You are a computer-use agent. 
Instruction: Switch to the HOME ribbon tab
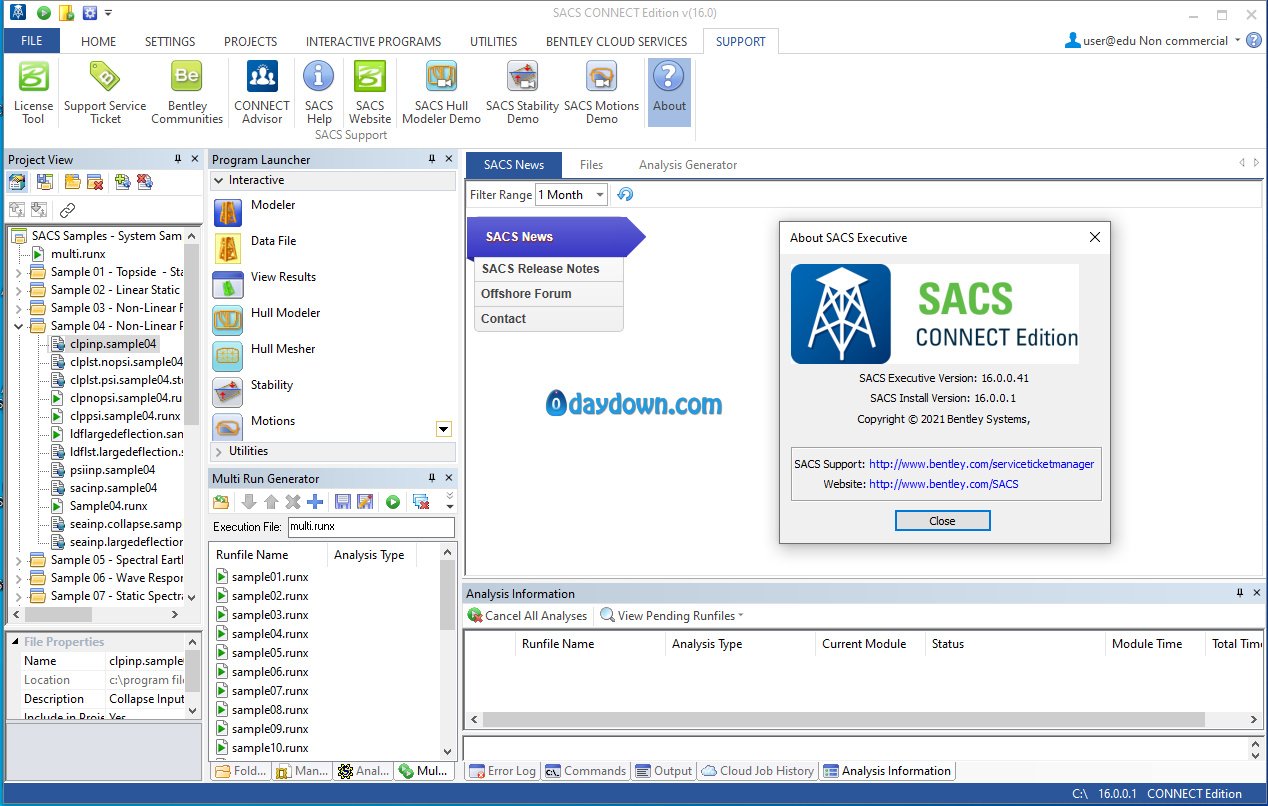tap(98, 42)
